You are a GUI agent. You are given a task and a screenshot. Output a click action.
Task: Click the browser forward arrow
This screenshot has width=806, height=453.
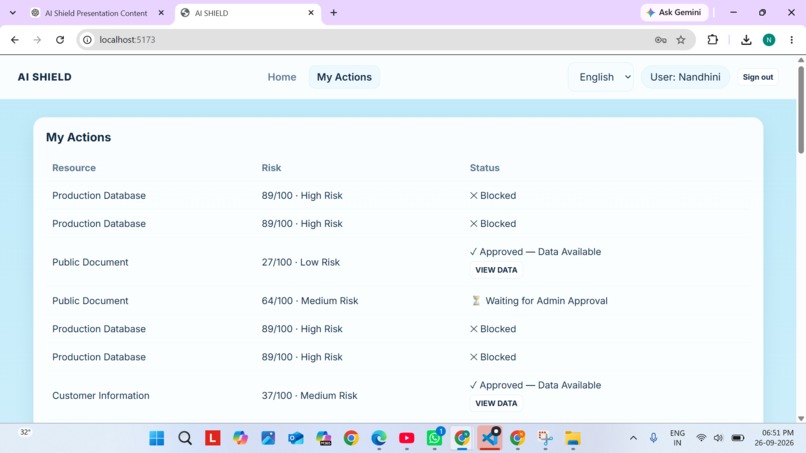click(37, 40)
